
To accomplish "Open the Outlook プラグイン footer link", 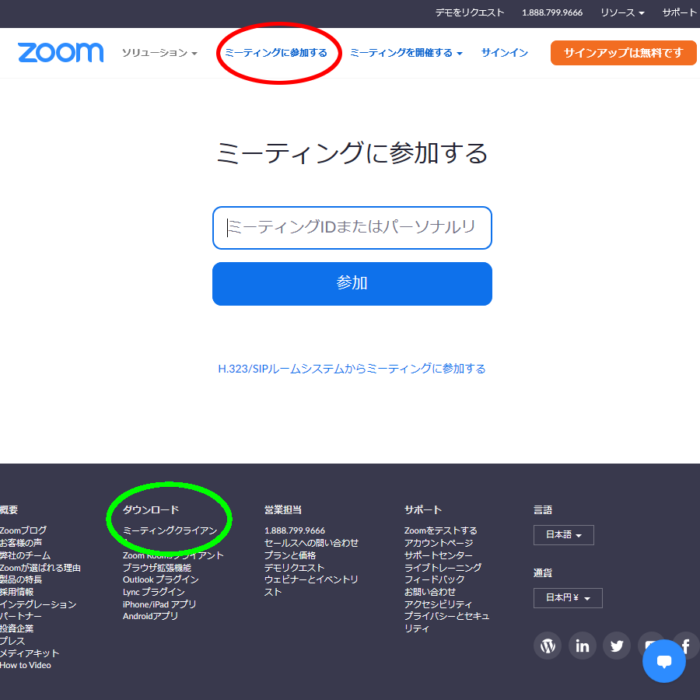I will pyautogui.click(x=161, y=580).
